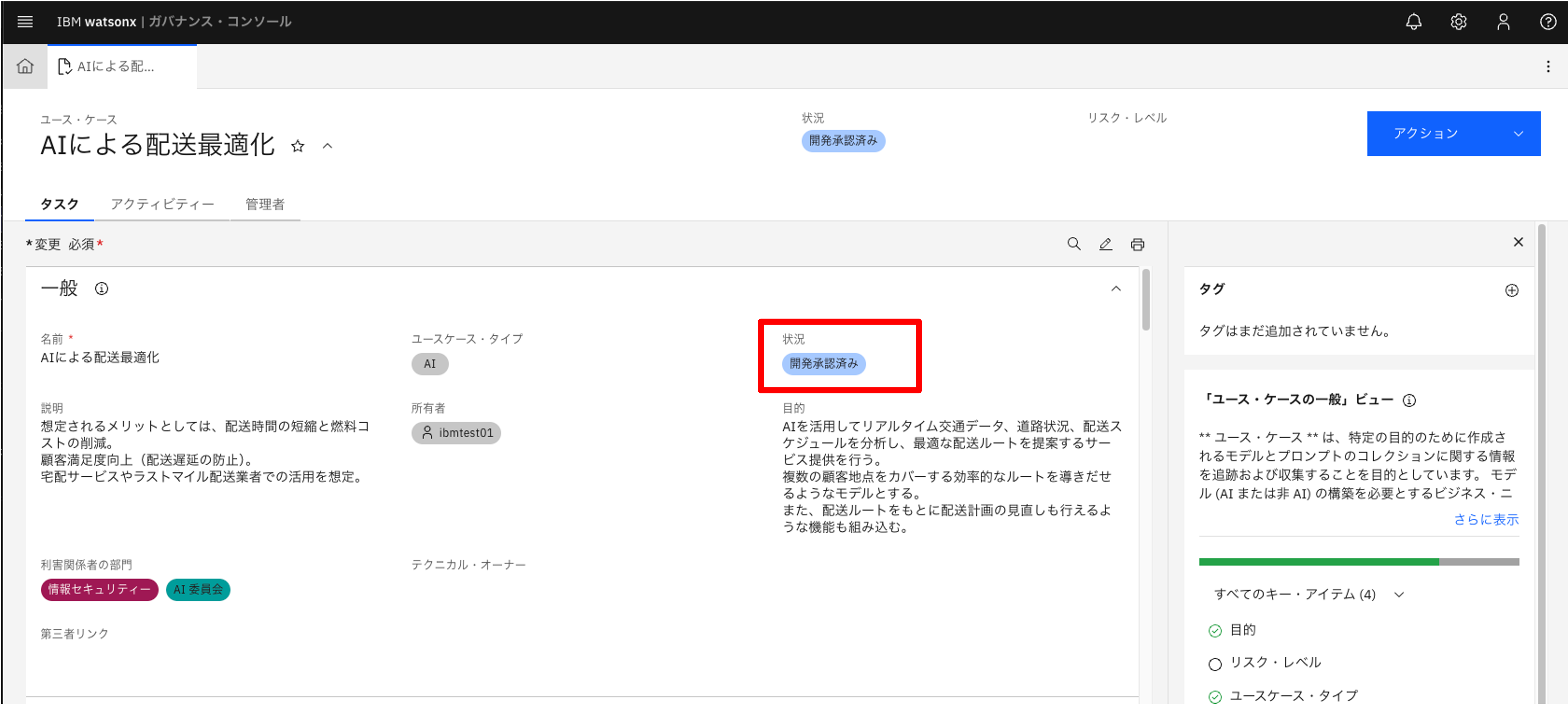1568x704 pixels.
Task: Go to home tab icon
Action: [x=25, y=66]
